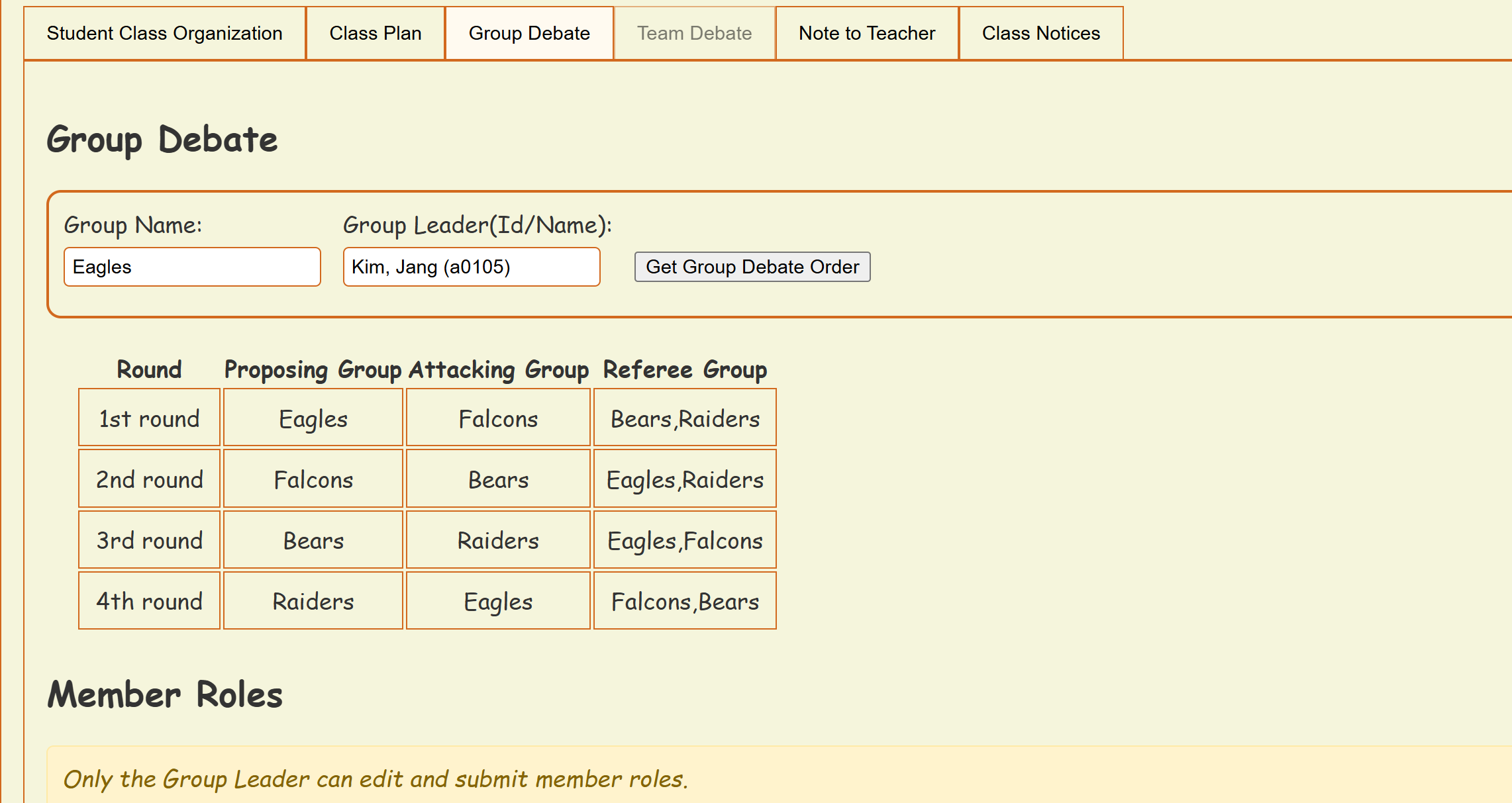Click the 4th round cell

pyautogui.click(x=149, y=601)
